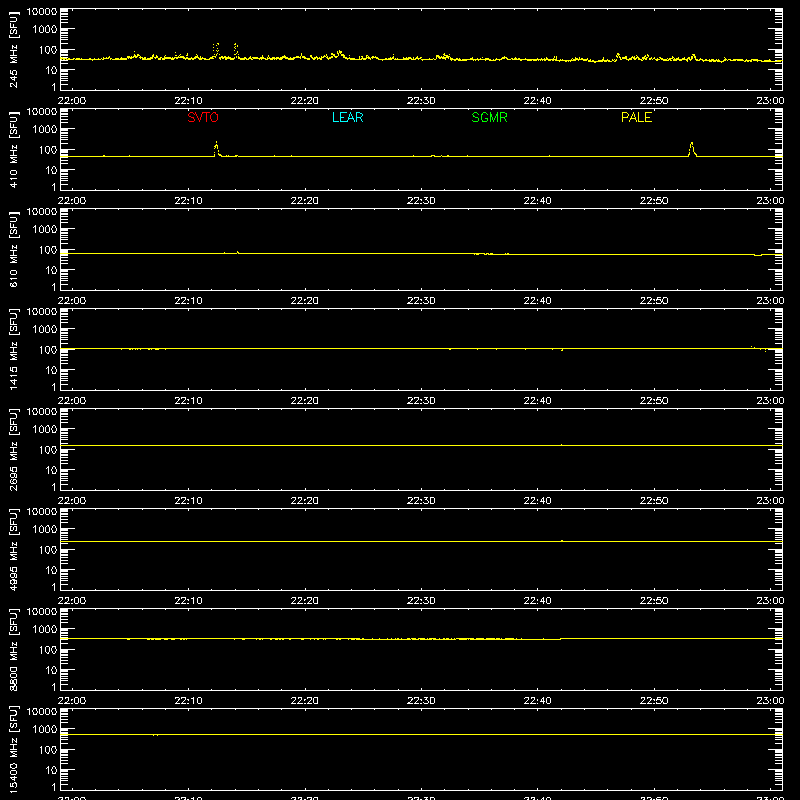Select 22:10 label under the 410 MHz plot
Screen dimensions: 800x800
pos(188,201)
